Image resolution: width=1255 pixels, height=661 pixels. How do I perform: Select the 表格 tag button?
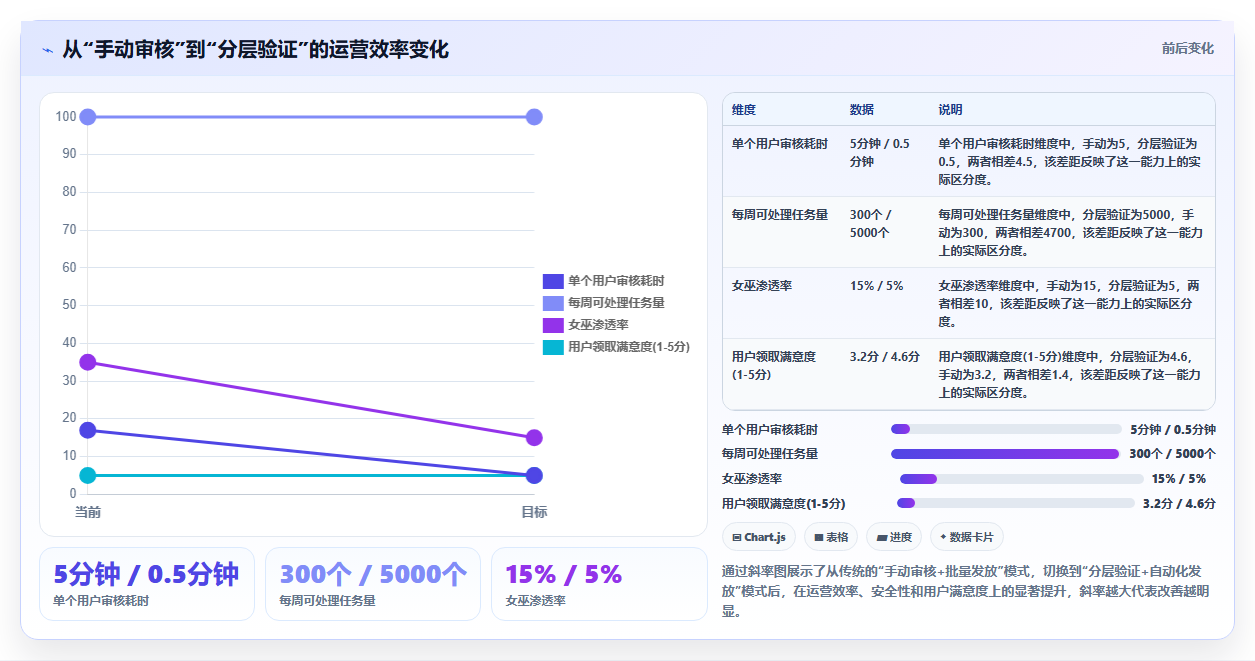click(x=831, y=537)
